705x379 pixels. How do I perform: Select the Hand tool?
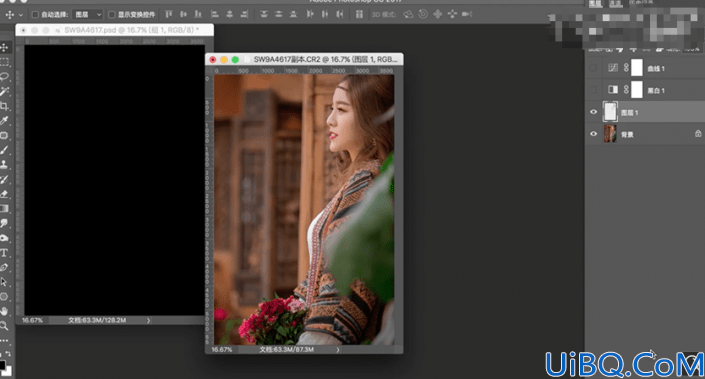pyautogui.click(x=4, y=311)
